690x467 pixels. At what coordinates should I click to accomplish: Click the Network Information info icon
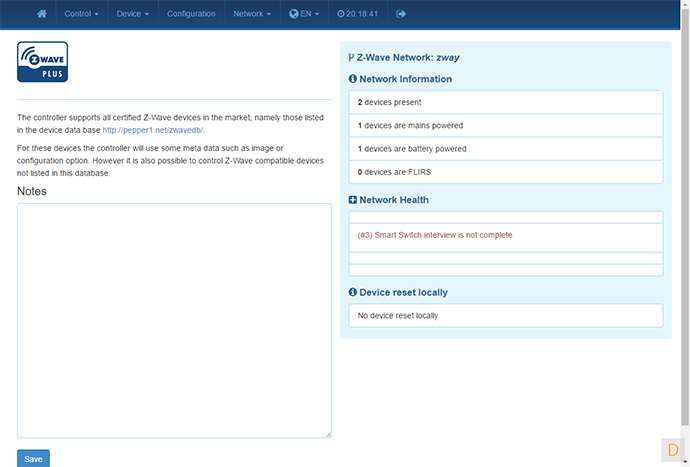tap(352, 79)
